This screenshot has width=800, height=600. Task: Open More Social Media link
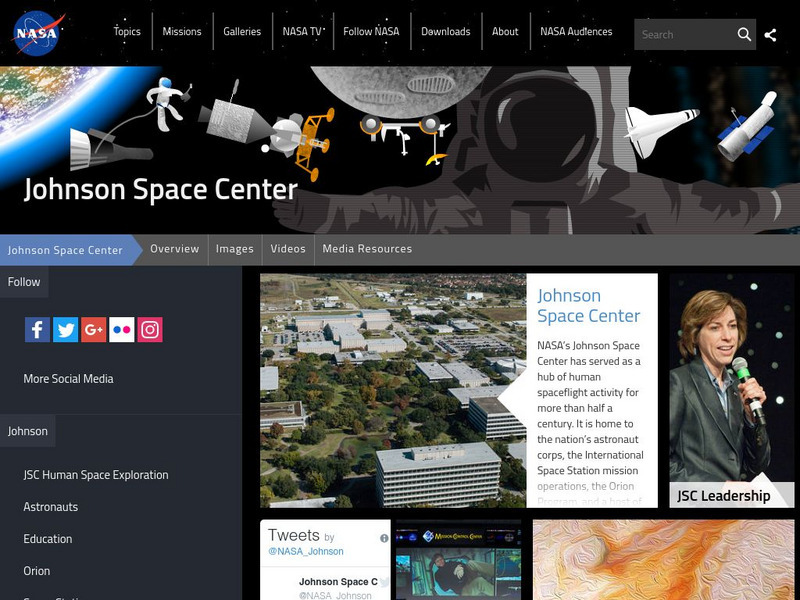click(68, 379)
